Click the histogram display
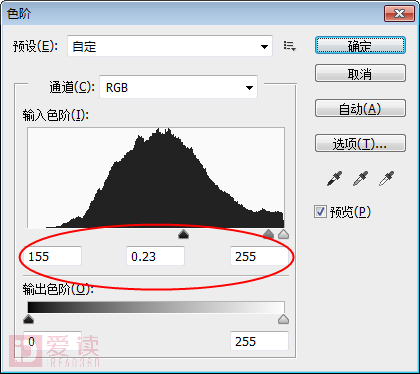 [156, 178]
